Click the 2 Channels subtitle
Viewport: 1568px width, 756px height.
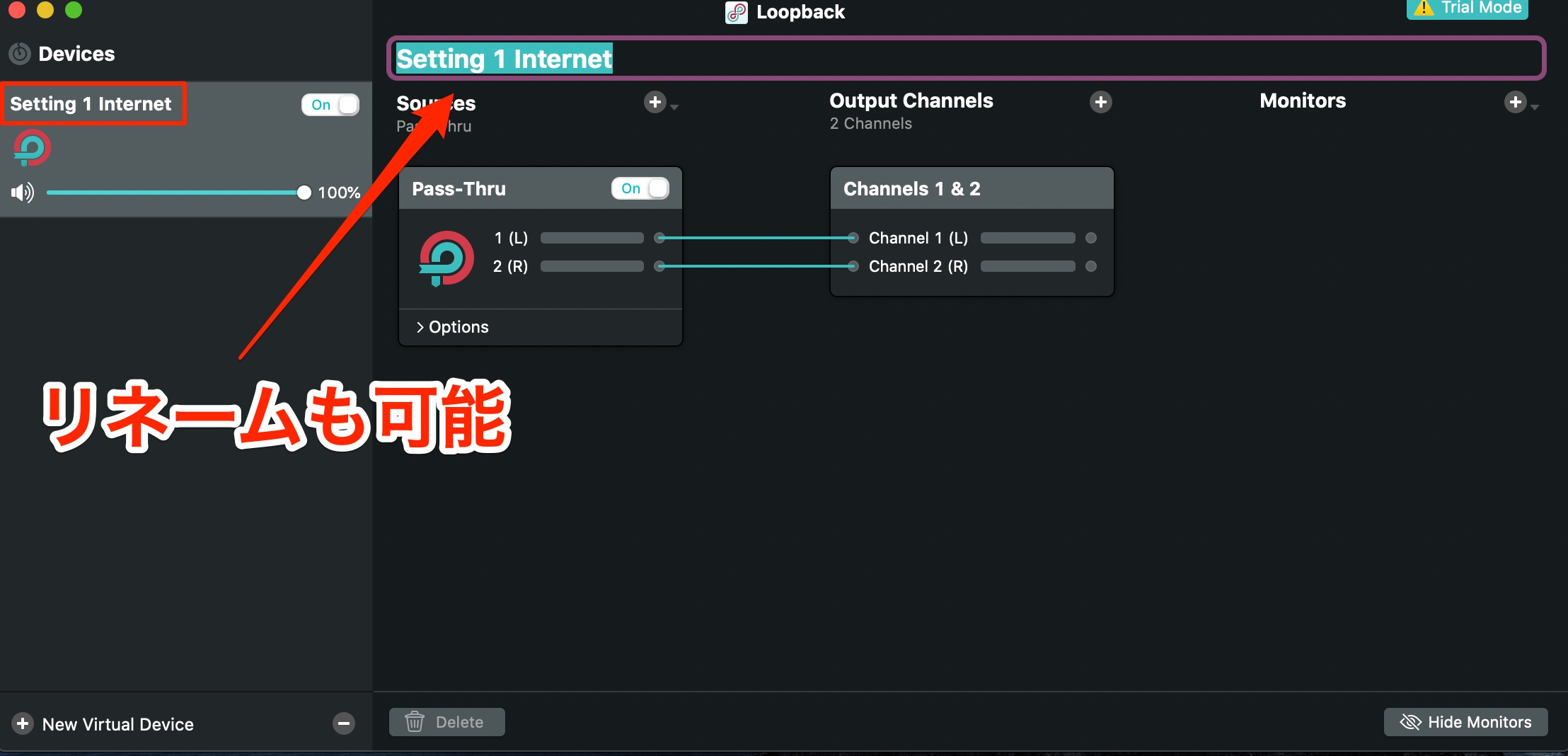871,123
